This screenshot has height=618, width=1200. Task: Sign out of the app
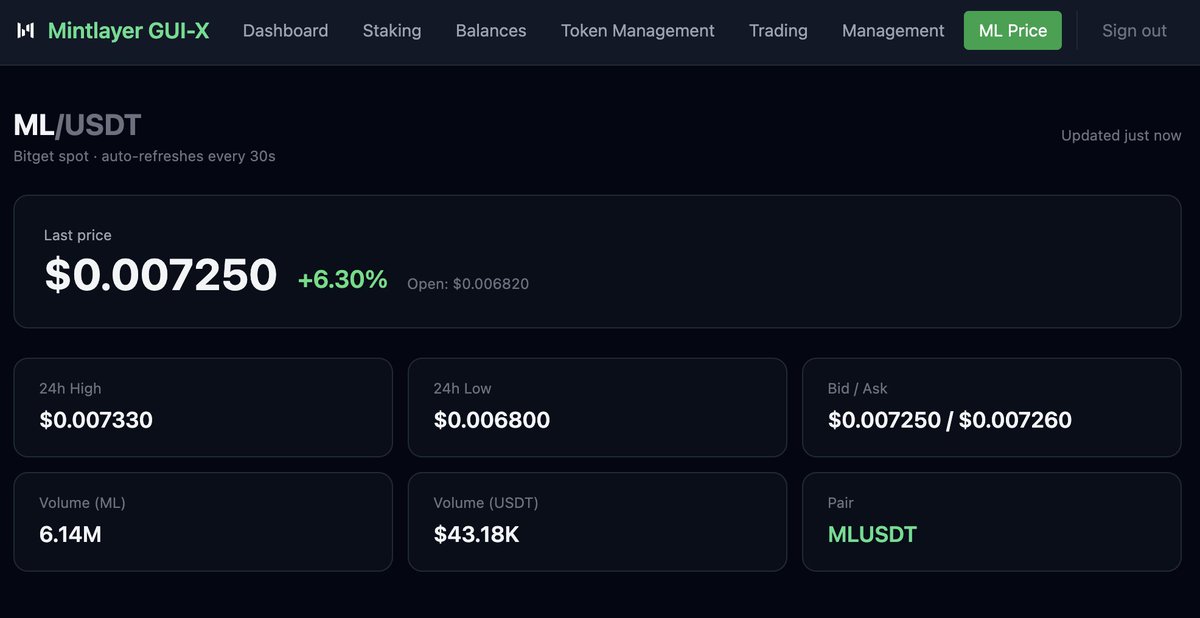1134,31
